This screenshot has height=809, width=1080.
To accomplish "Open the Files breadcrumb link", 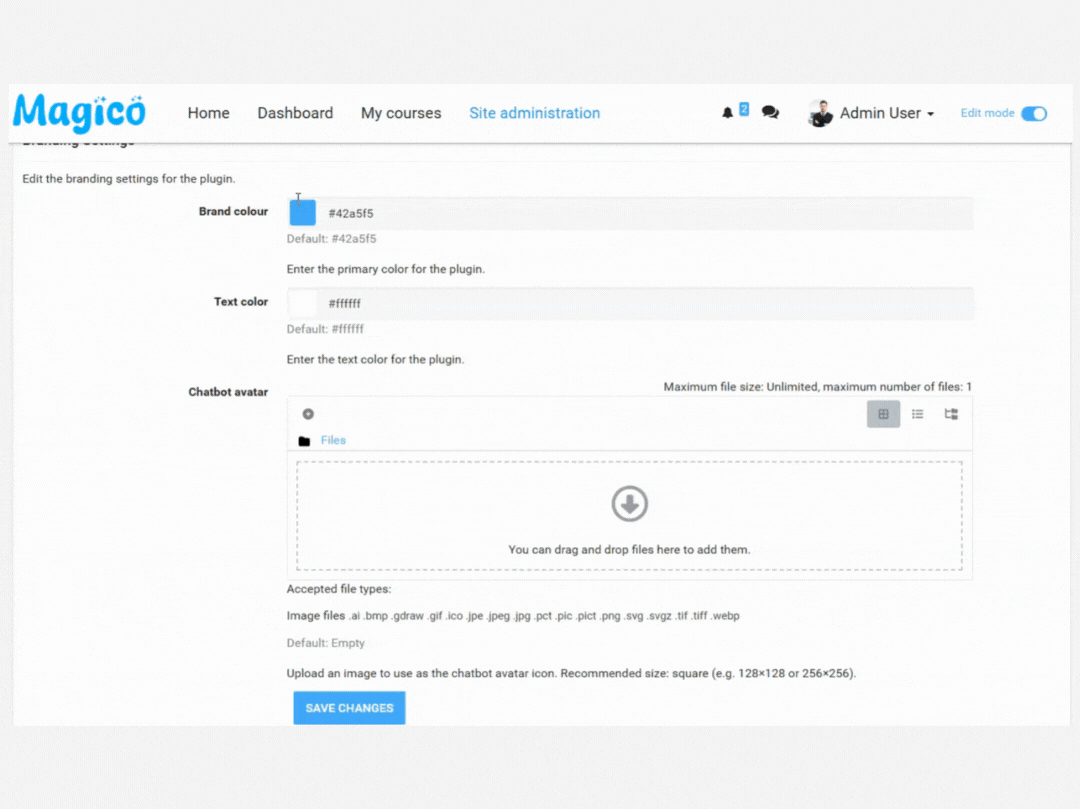I will [333, 440].
